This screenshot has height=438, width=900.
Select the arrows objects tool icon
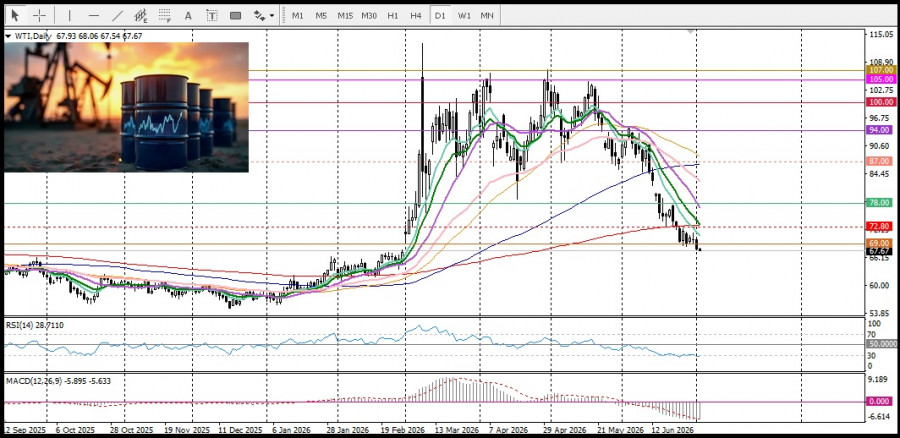pyautogui.click(x=259, y=15)
